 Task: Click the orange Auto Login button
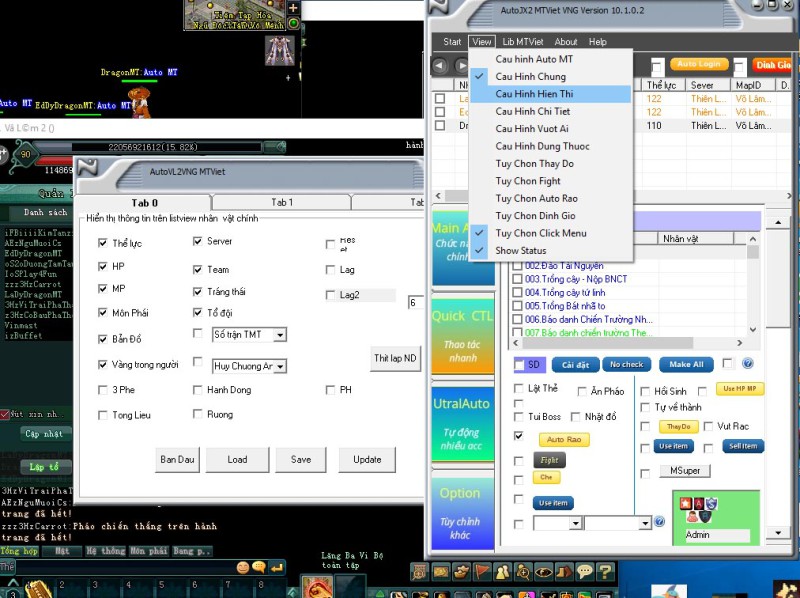tap(699, 64)
